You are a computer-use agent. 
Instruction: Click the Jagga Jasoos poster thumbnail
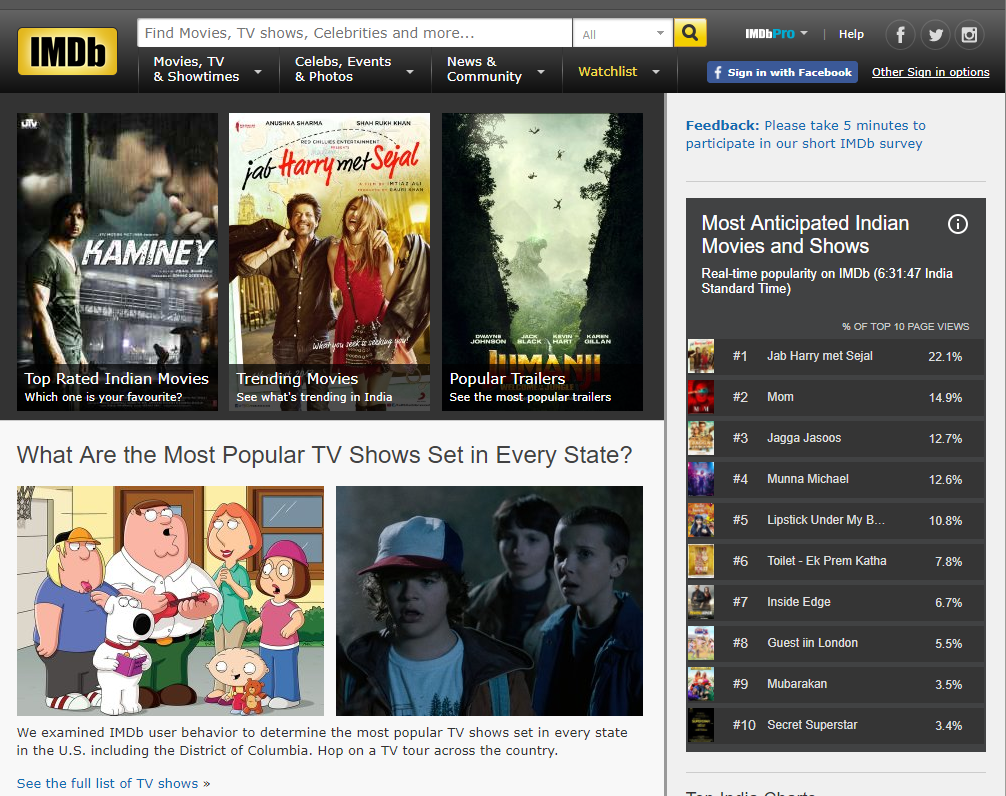(701, 438)
